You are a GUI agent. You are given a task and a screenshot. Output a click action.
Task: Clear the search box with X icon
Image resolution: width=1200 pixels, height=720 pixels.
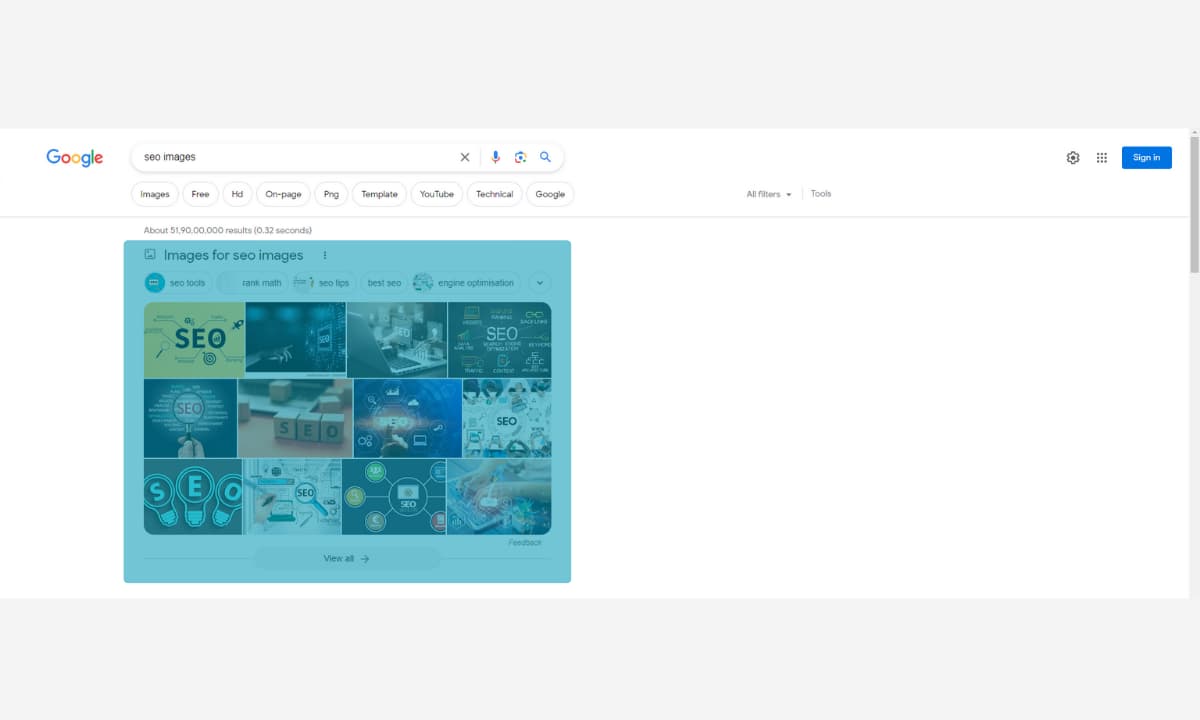click(x=465, y=157)
